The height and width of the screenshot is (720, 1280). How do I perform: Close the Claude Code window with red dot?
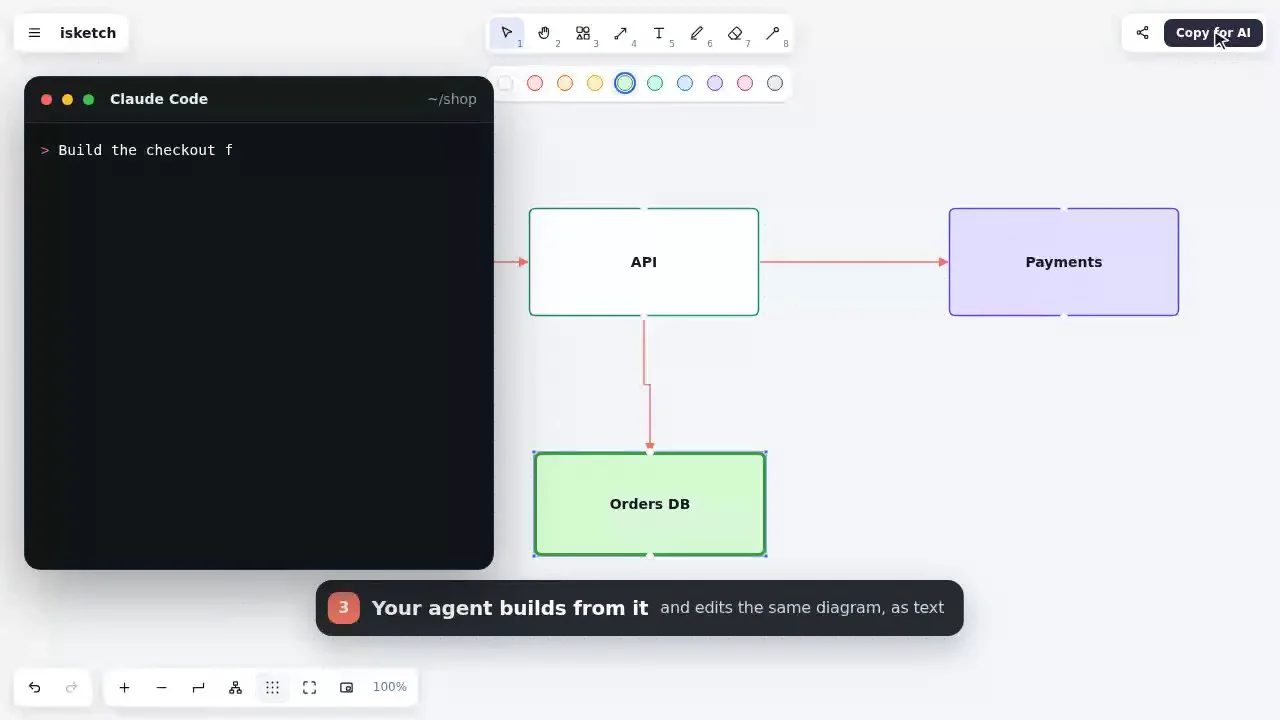tap(46, 99)
